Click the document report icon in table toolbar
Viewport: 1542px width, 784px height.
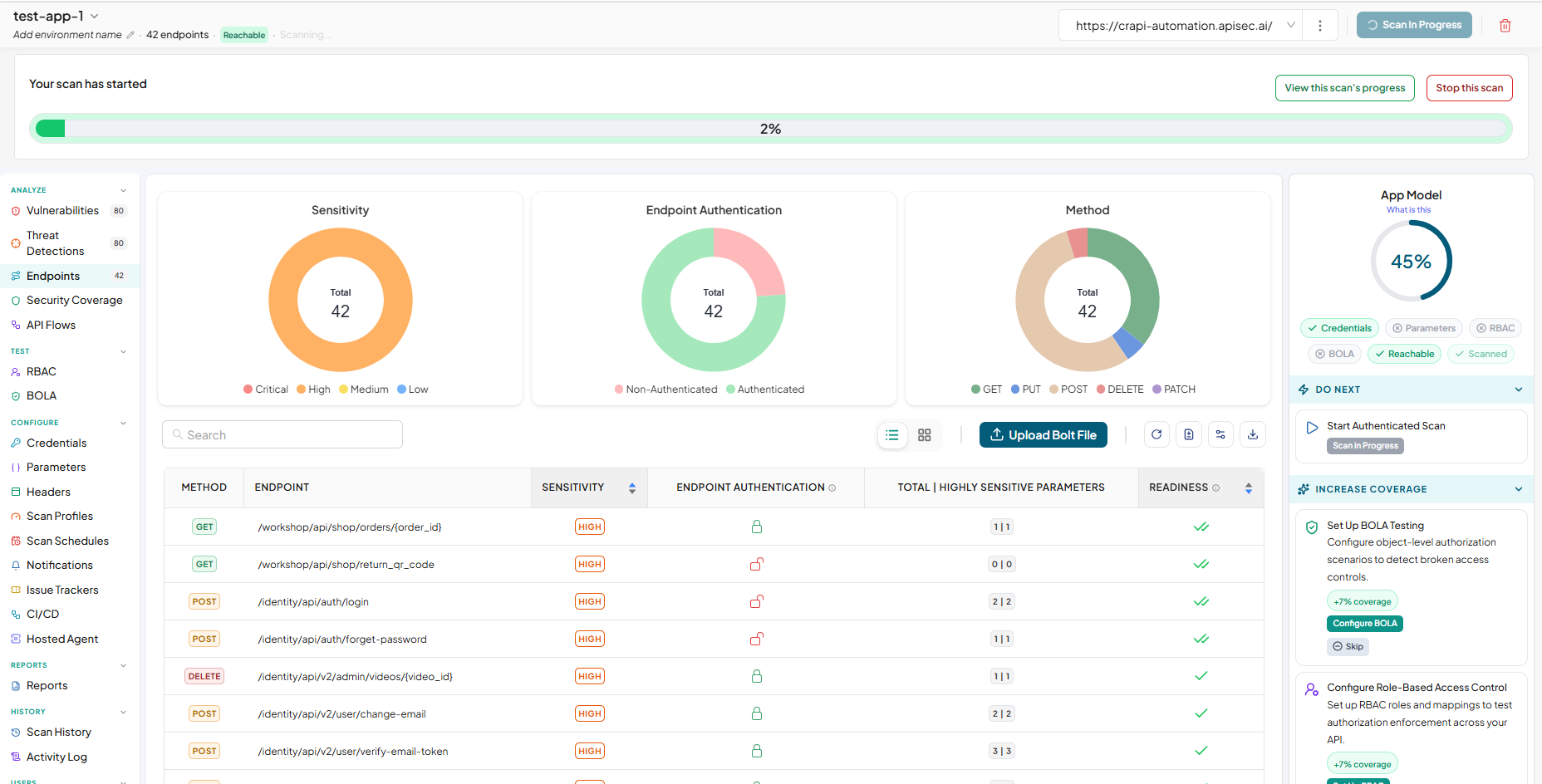pyautogui.click(x=1189, y=434)
